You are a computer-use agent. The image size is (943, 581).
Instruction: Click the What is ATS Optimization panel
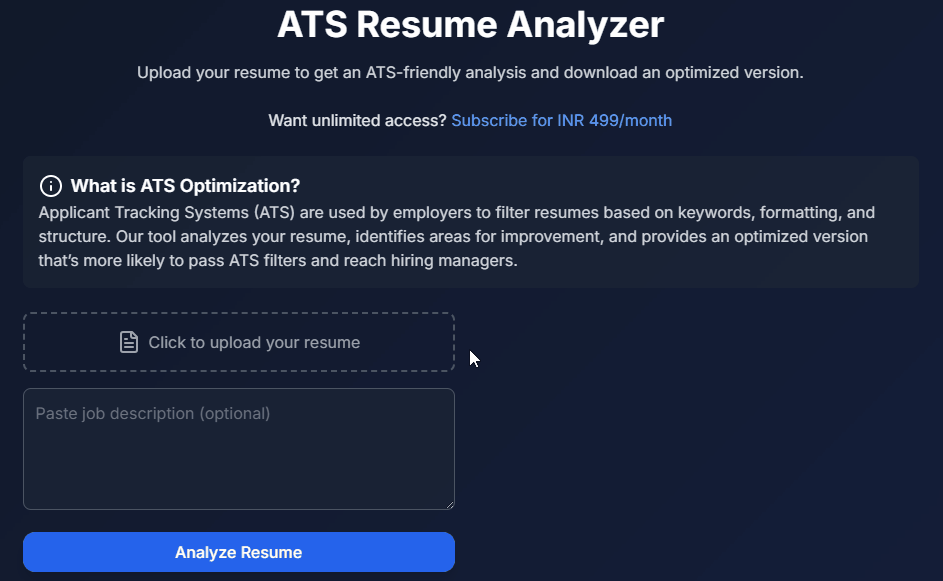(471, 220)
